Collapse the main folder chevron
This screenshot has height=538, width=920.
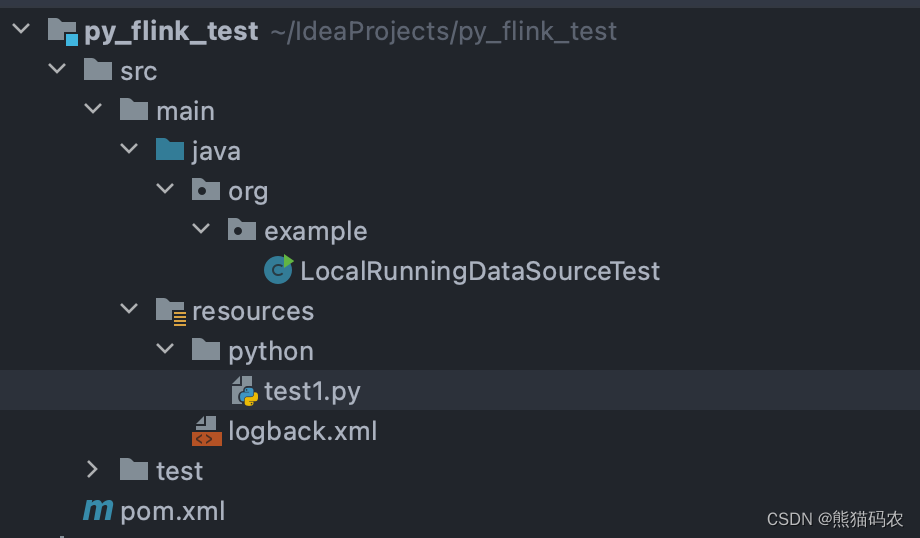(x=93, y=110)
